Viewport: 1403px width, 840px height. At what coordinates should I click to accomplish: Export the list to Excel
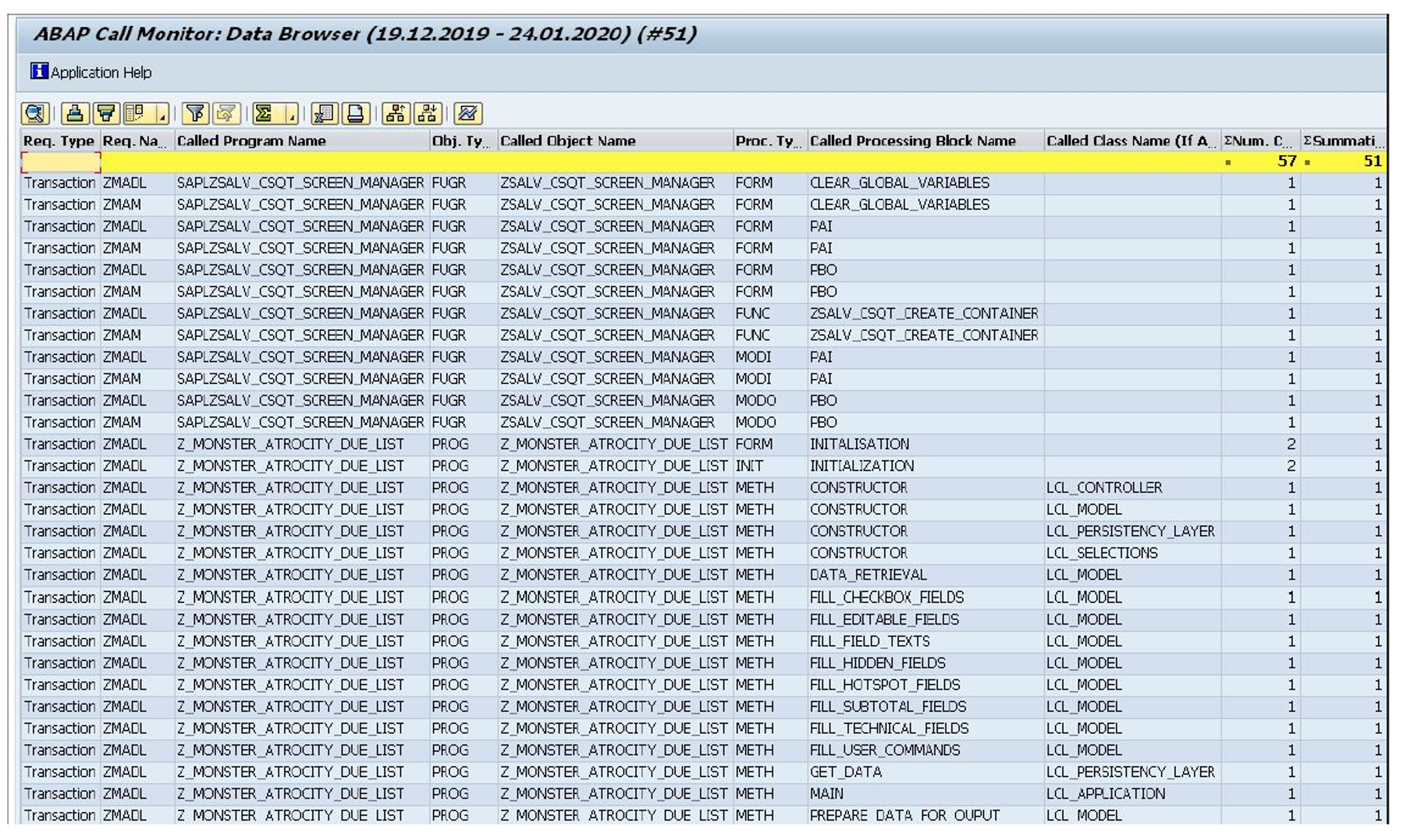click(x=324, y=114)
